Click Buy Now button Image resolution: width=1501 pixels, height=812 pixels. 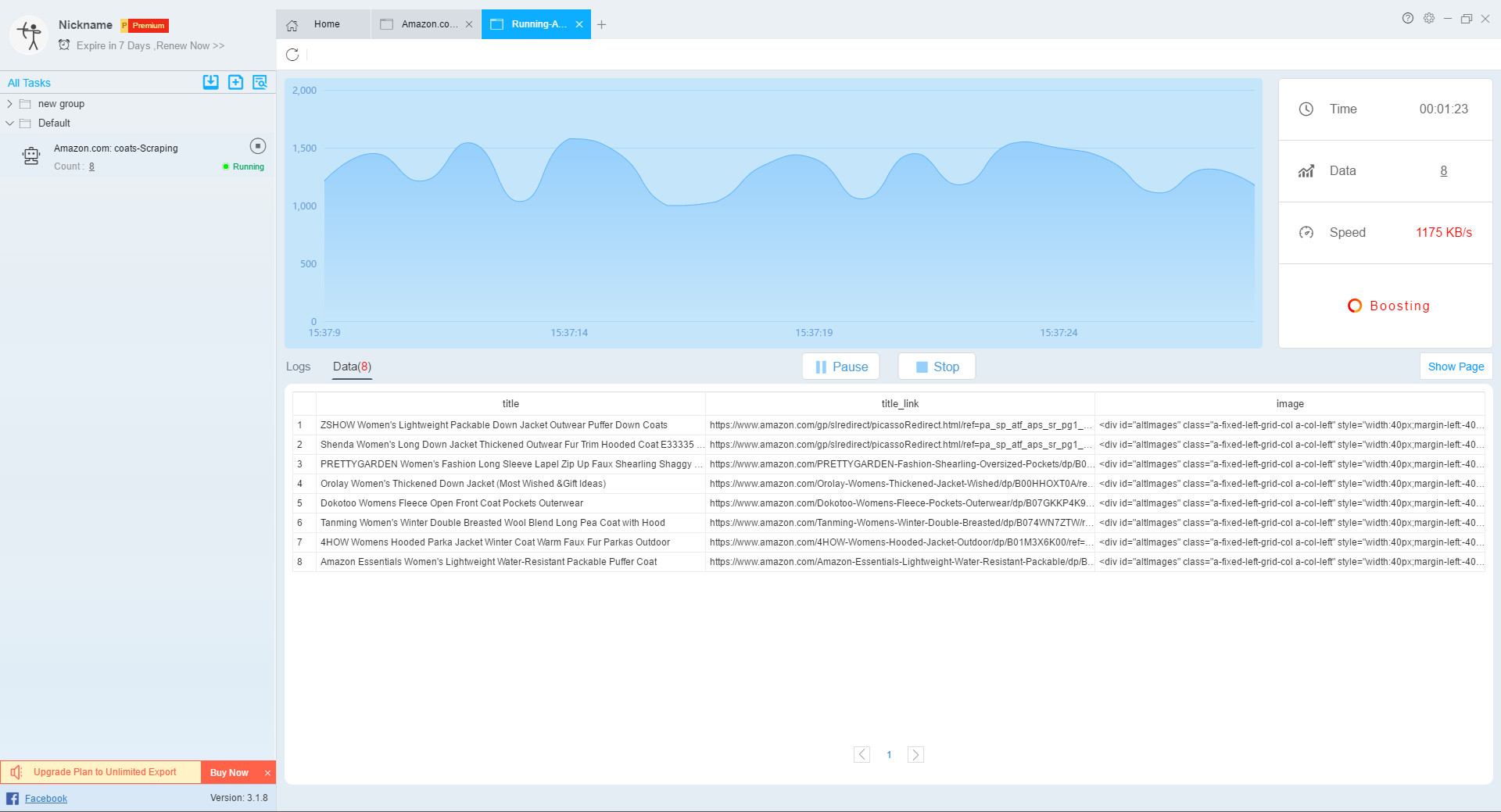[x=229, y=772]
